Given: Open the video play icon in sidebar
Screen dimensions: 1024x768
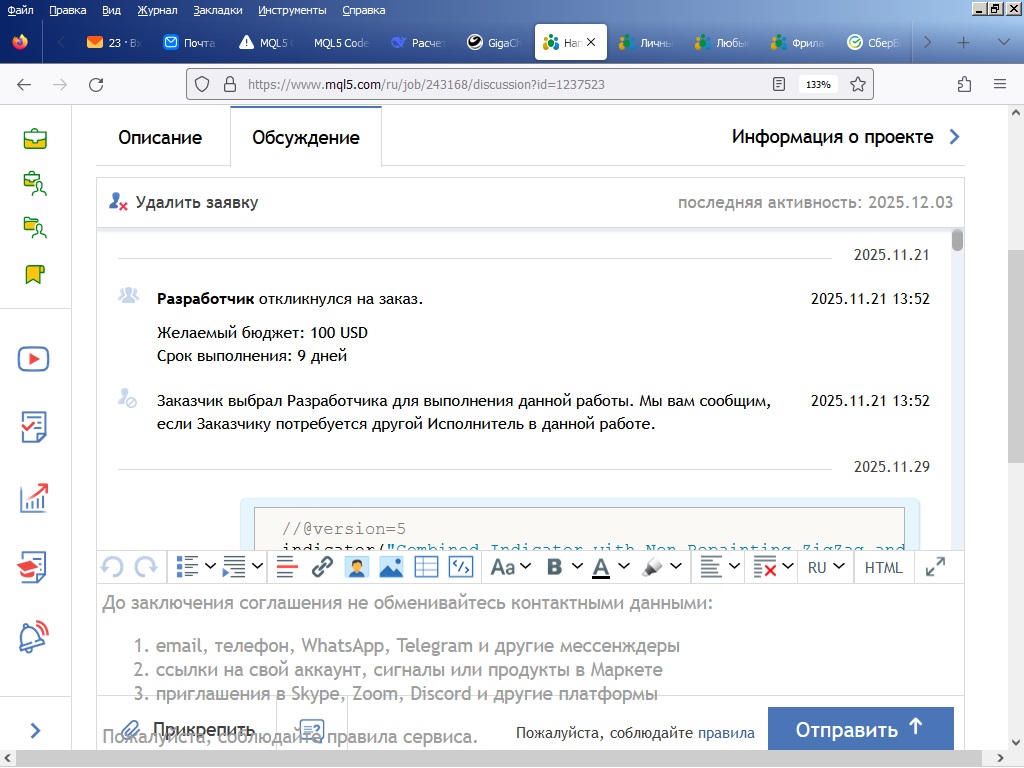Looking at the screenshot, I should pos(35,359).
